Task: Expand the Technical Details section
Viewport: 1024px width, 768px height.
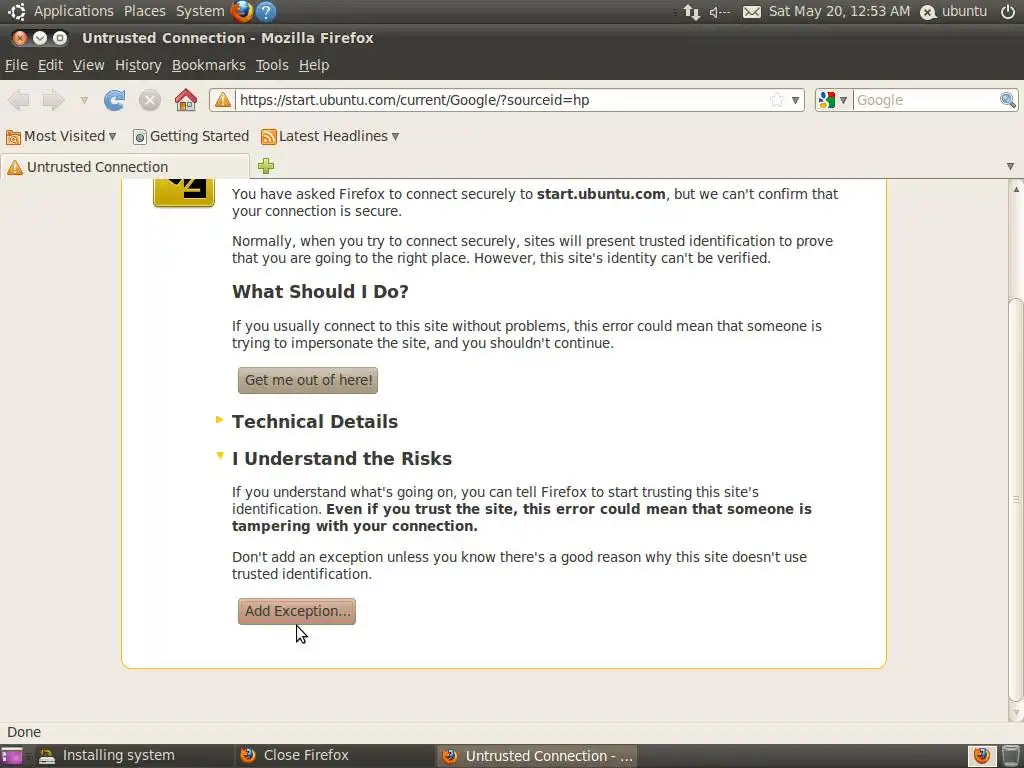Action: (x=219, y=419)
